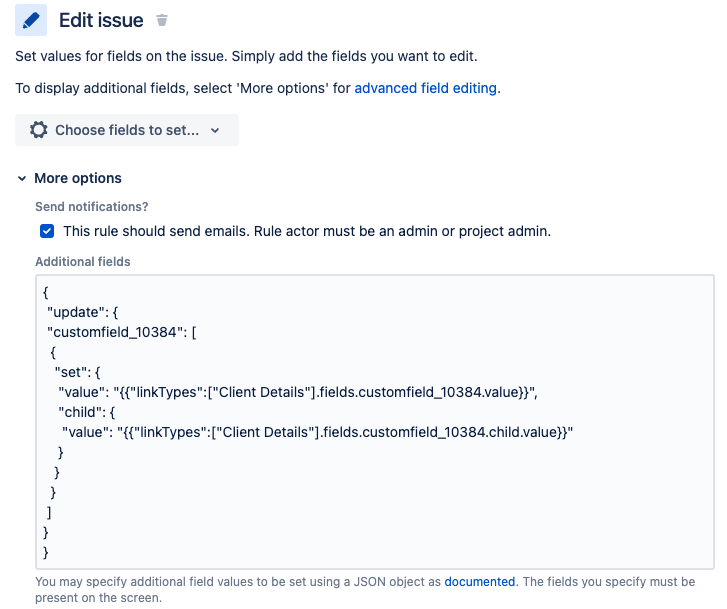Uncheck the send emails checkbox
Image resolution: width=727 pixels, height=609 pixels.
(x=47, y=231)
